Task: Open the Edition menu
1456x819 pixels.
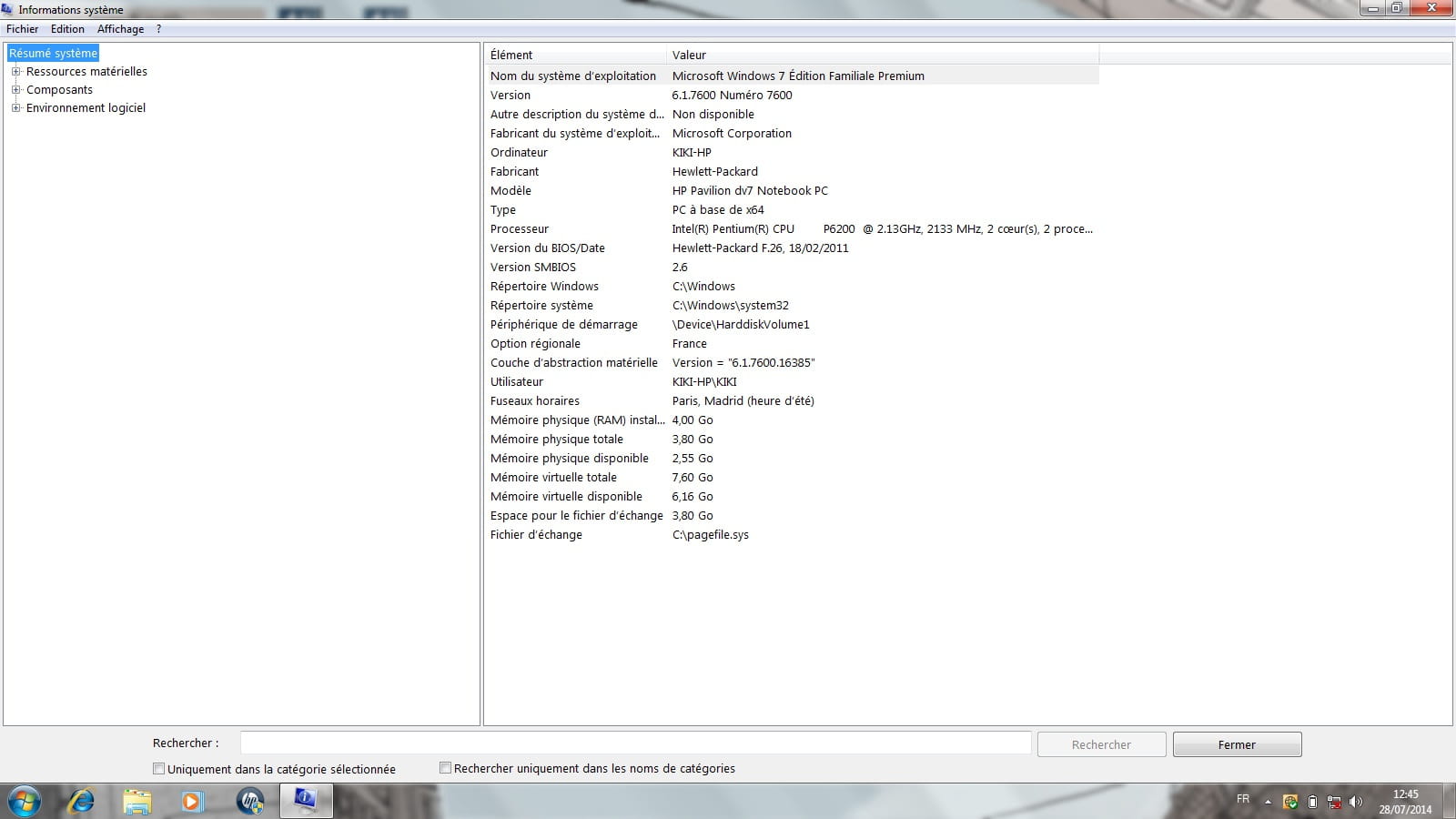Action: coord(67,29)
